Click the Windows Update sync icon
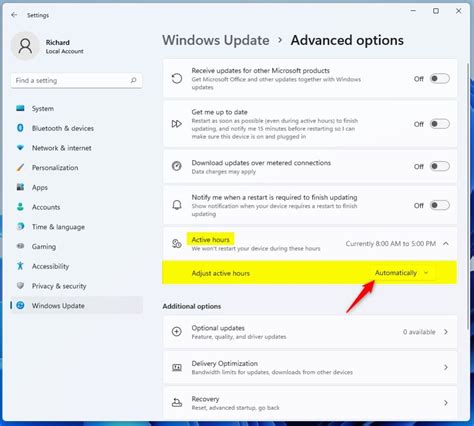The image size is (474, 426). click(x=20, y=305)
